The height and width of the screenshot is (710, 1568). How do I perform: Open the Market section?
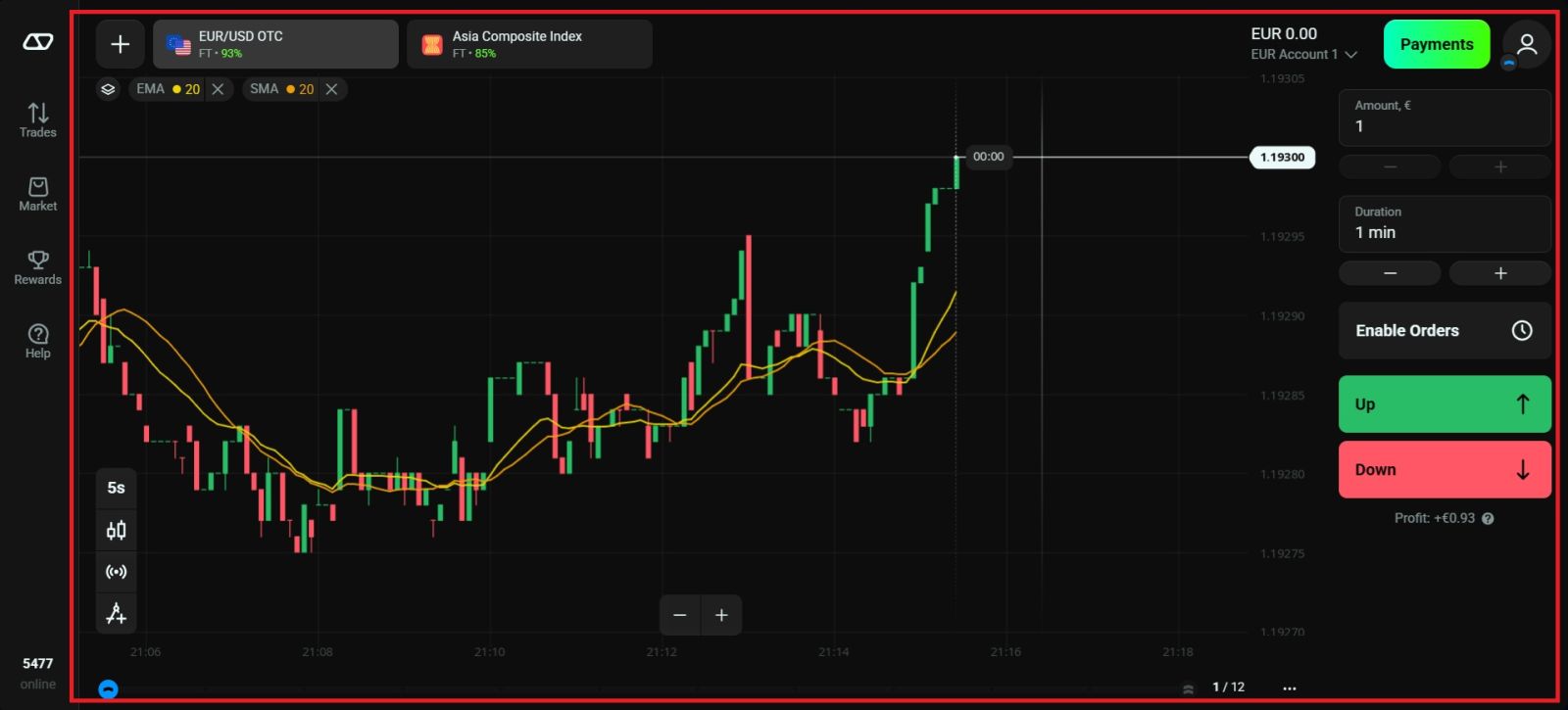tap(37, 194)
